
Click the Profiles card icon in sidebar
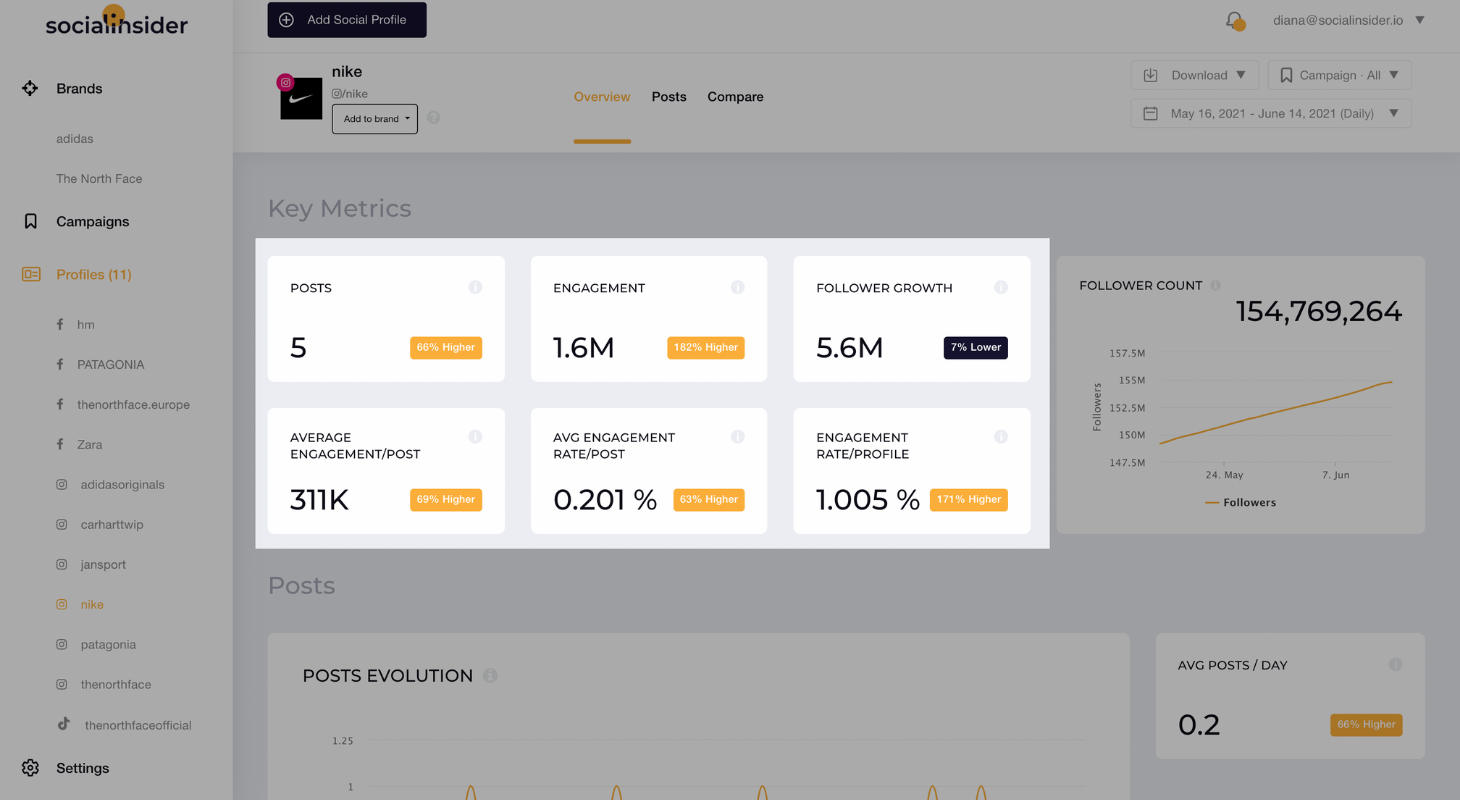point(31,274)
